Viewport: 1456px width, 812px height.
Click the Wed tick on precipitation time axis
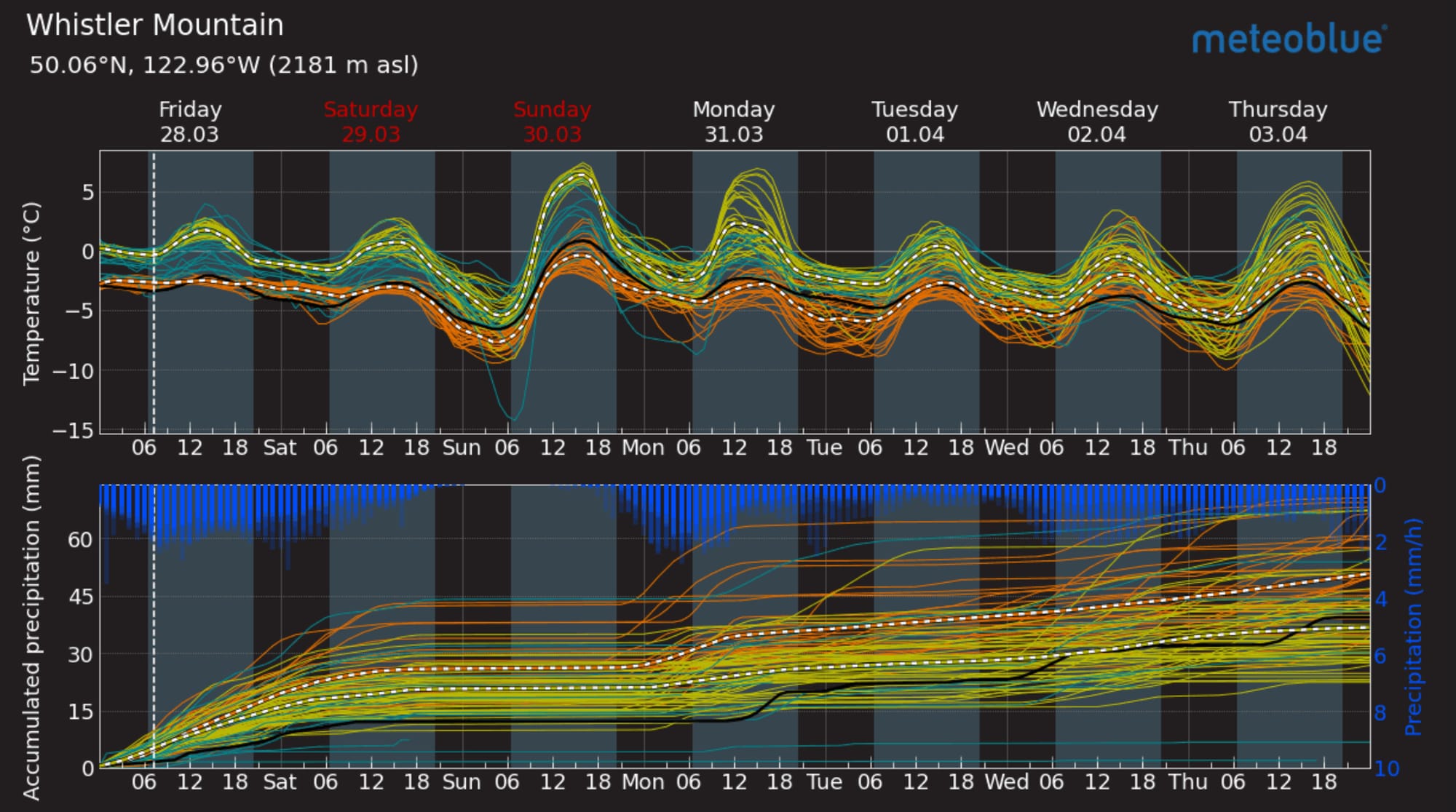1006,782
